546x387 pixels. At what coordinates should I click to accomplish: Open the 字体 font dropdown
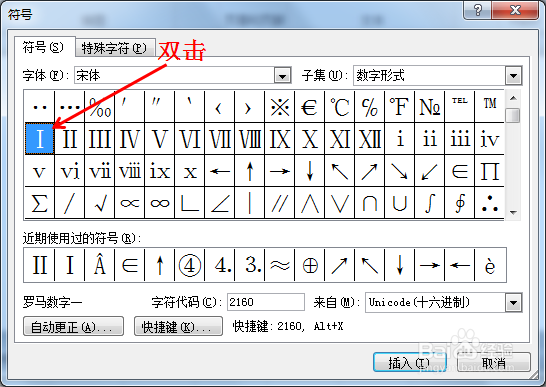pos(282,75)
